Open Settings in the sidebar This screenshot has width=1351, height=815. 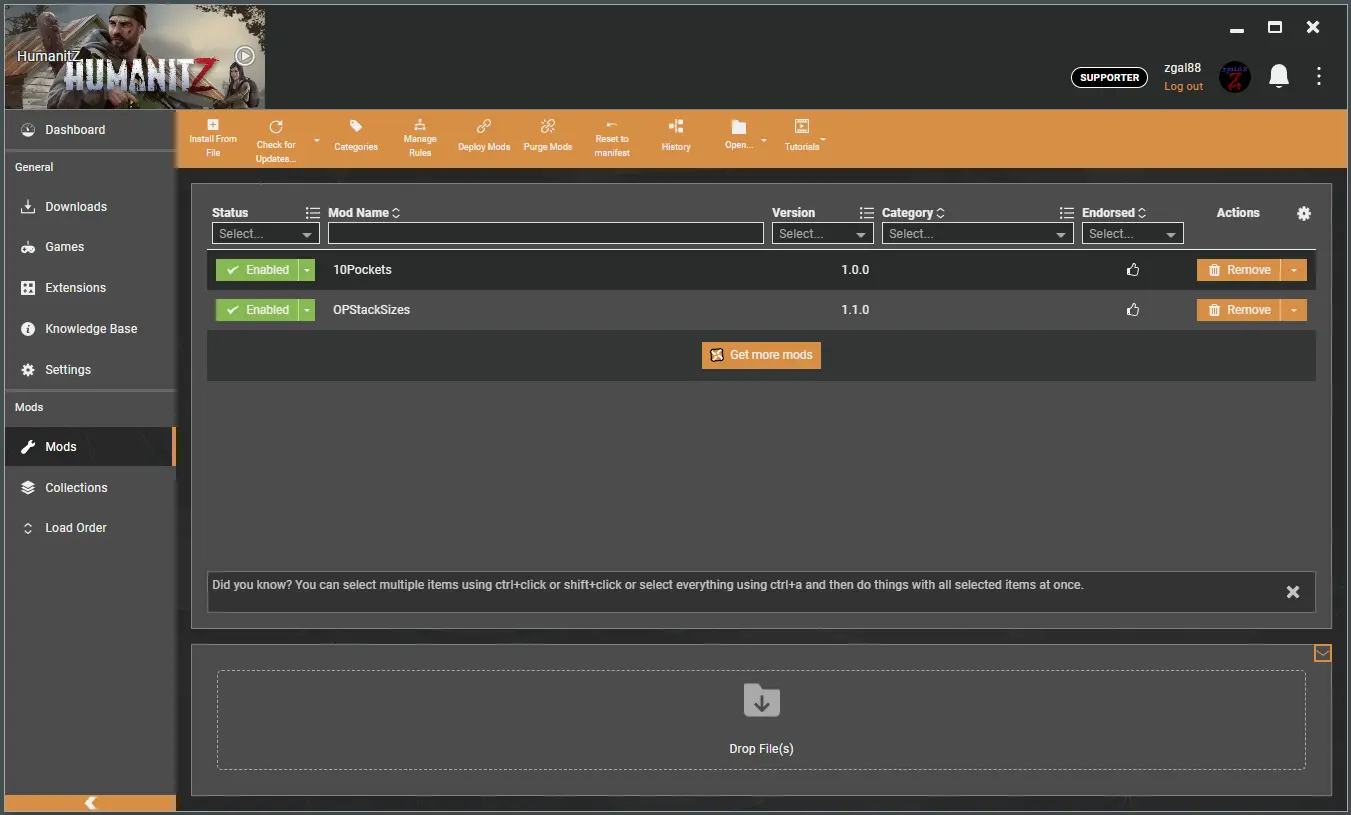(90, 370)
